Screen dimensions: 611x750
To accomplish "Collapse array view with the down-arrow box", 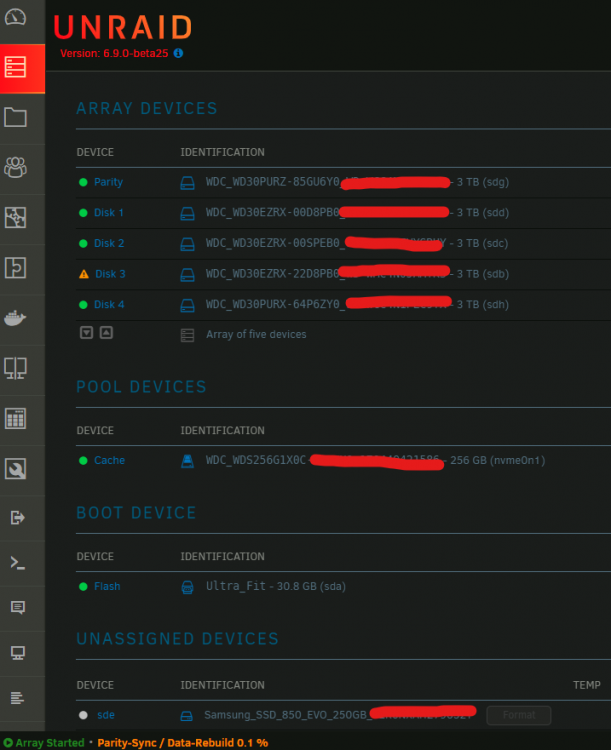I will tap(86, 332).
